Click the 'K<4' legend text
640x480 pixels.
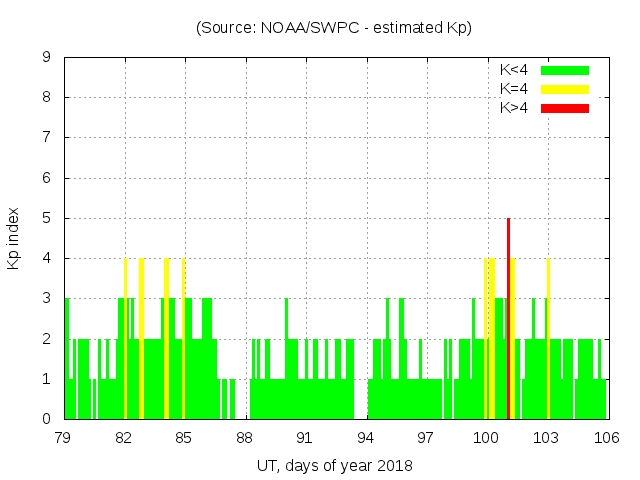pyautogui.click(x=514, y=70)
